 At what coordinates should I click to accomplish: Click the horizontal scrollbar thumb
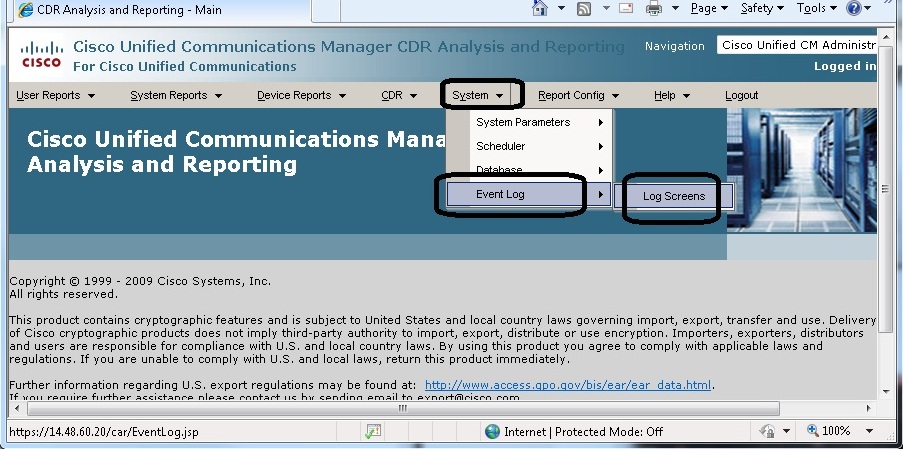403,408
